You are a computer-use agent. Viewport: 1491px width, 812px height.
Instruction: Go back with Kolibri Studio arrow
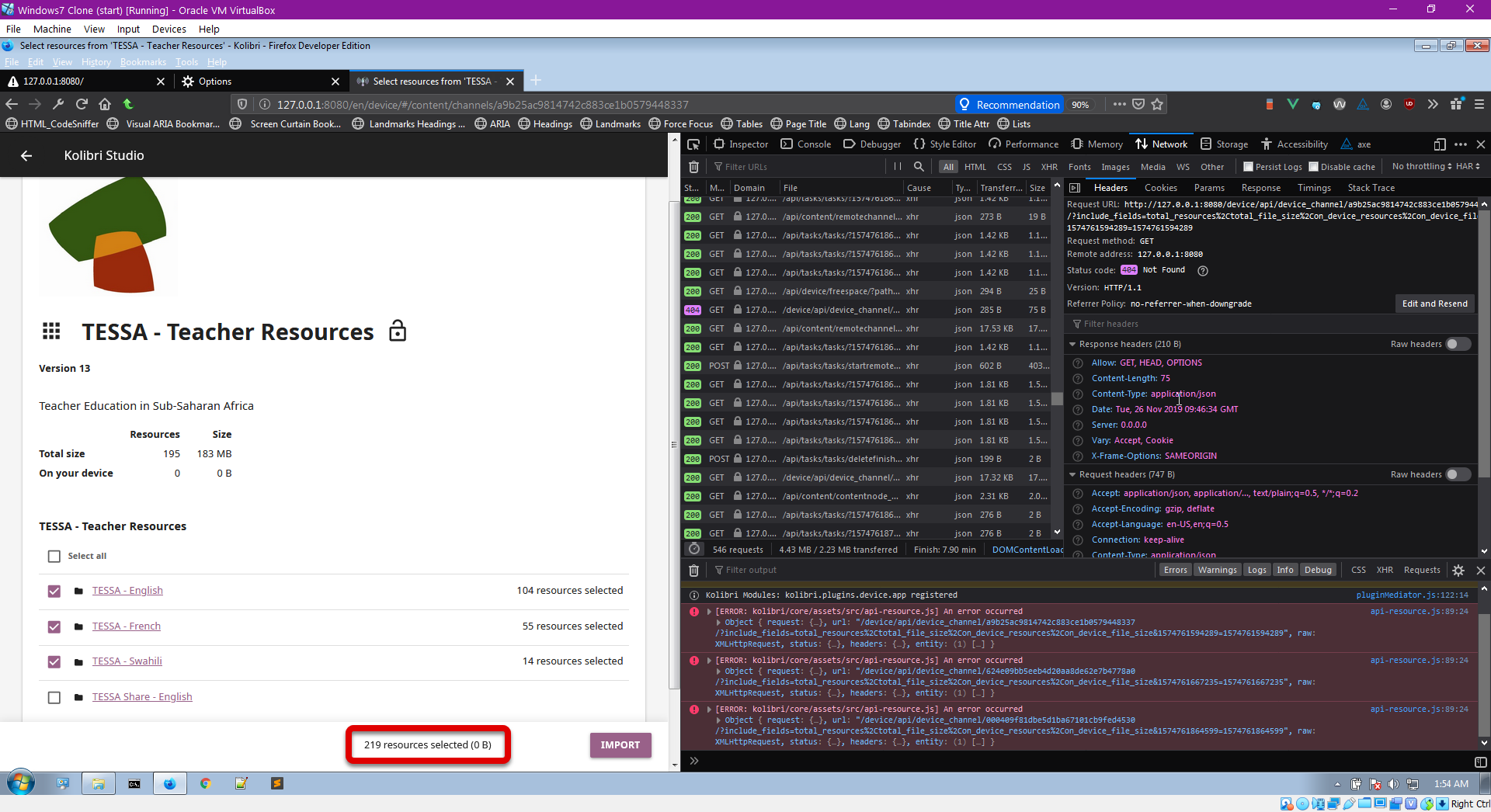point(26,156)
